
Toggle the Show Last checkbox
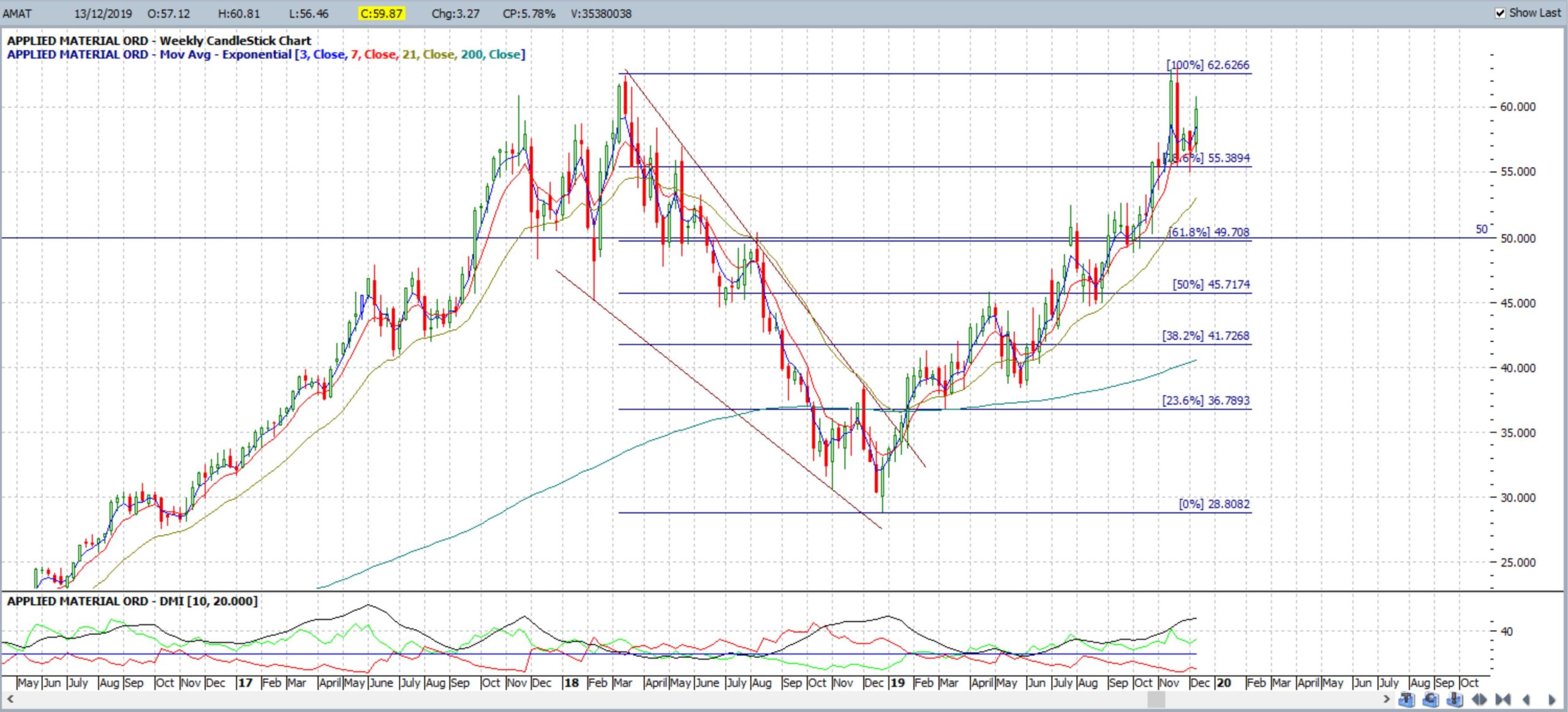click(x=1500, y=13)
